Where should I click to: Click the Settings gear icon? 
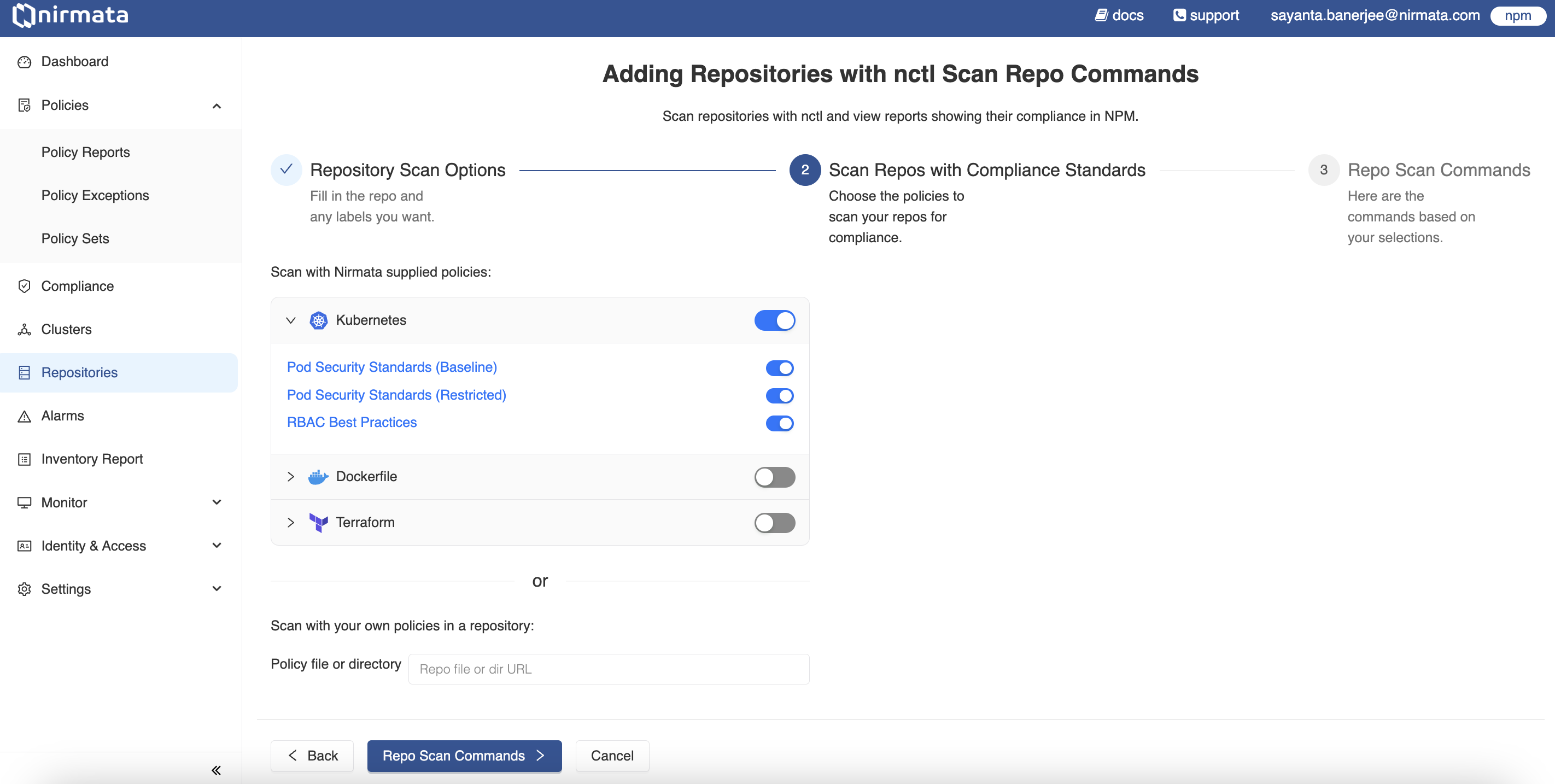(x=24, y=589)
